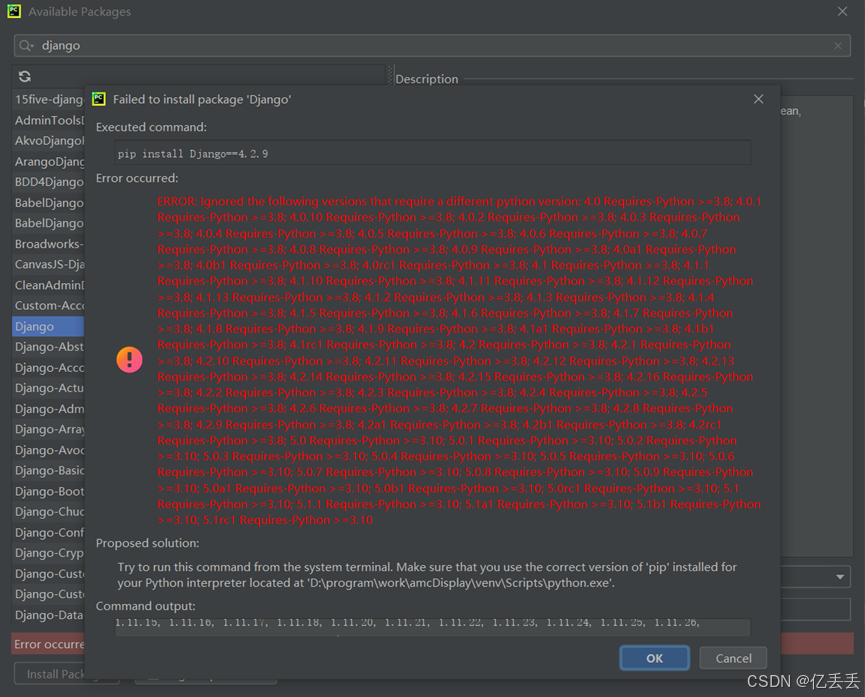Click the red warning exclamation icon
The height and width of the screenshot is (697, 865).
pos(130,360)
